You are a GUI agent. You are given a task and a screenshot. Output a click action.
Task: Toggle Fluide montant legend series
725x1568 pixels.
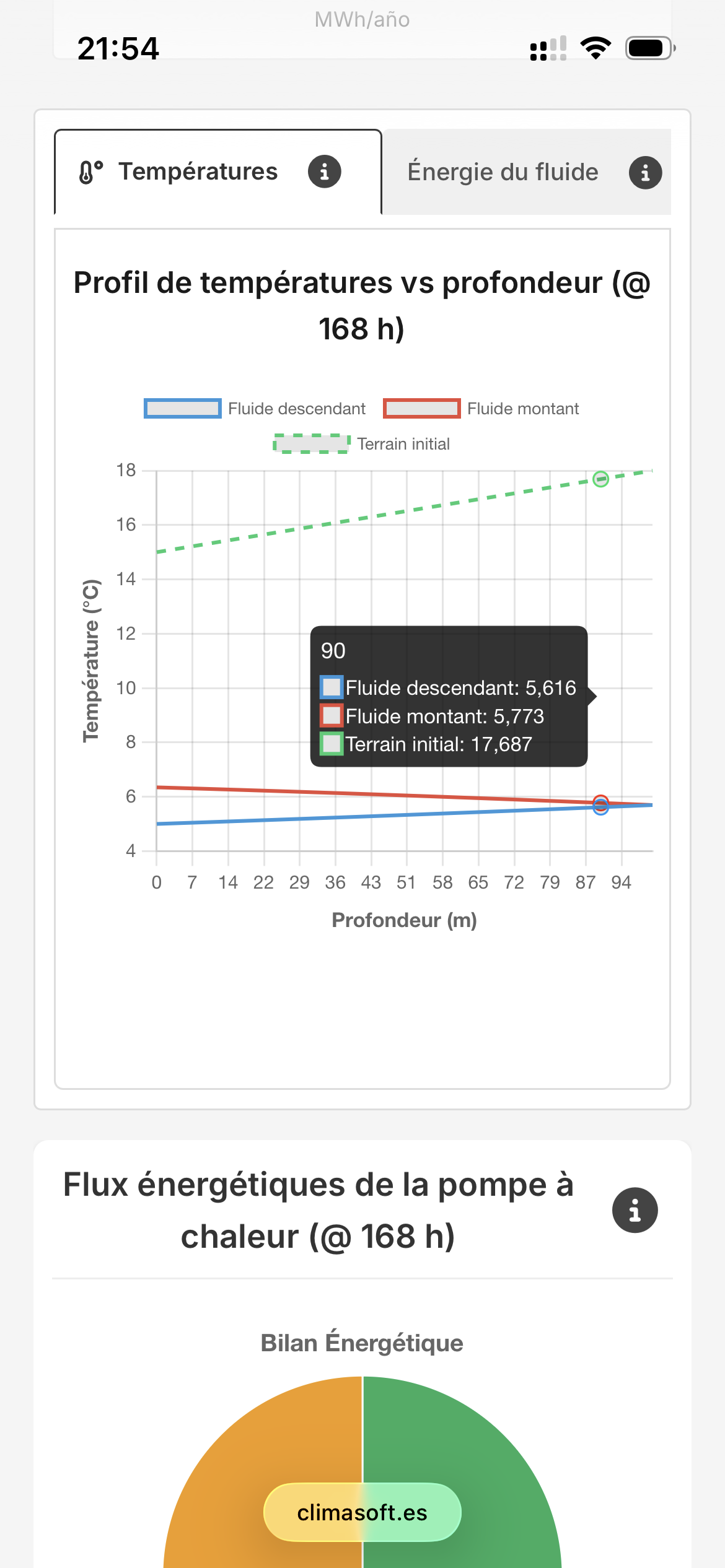522,409
